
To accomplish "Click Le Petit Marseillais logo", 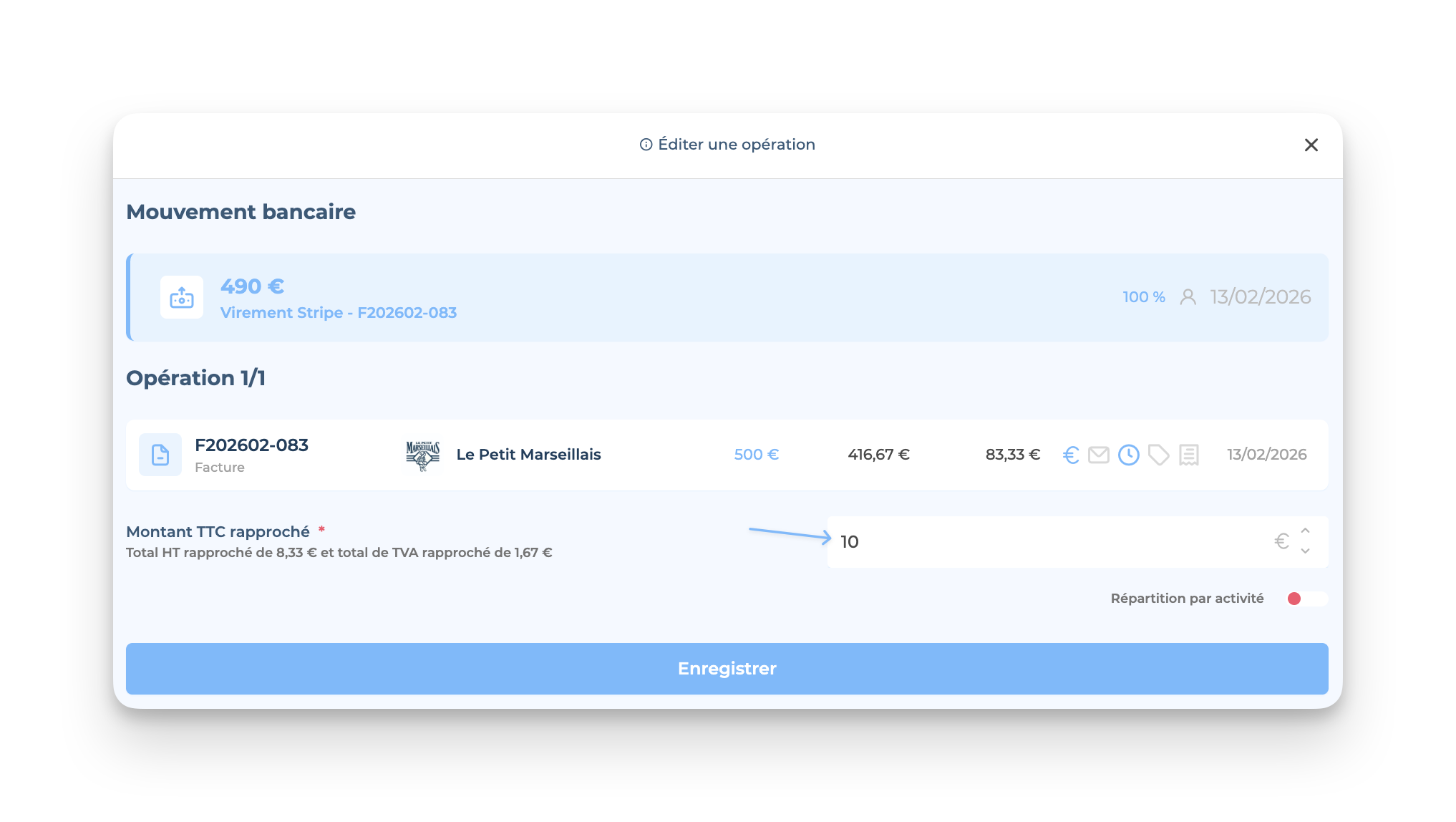I will (x=423, y=455).
